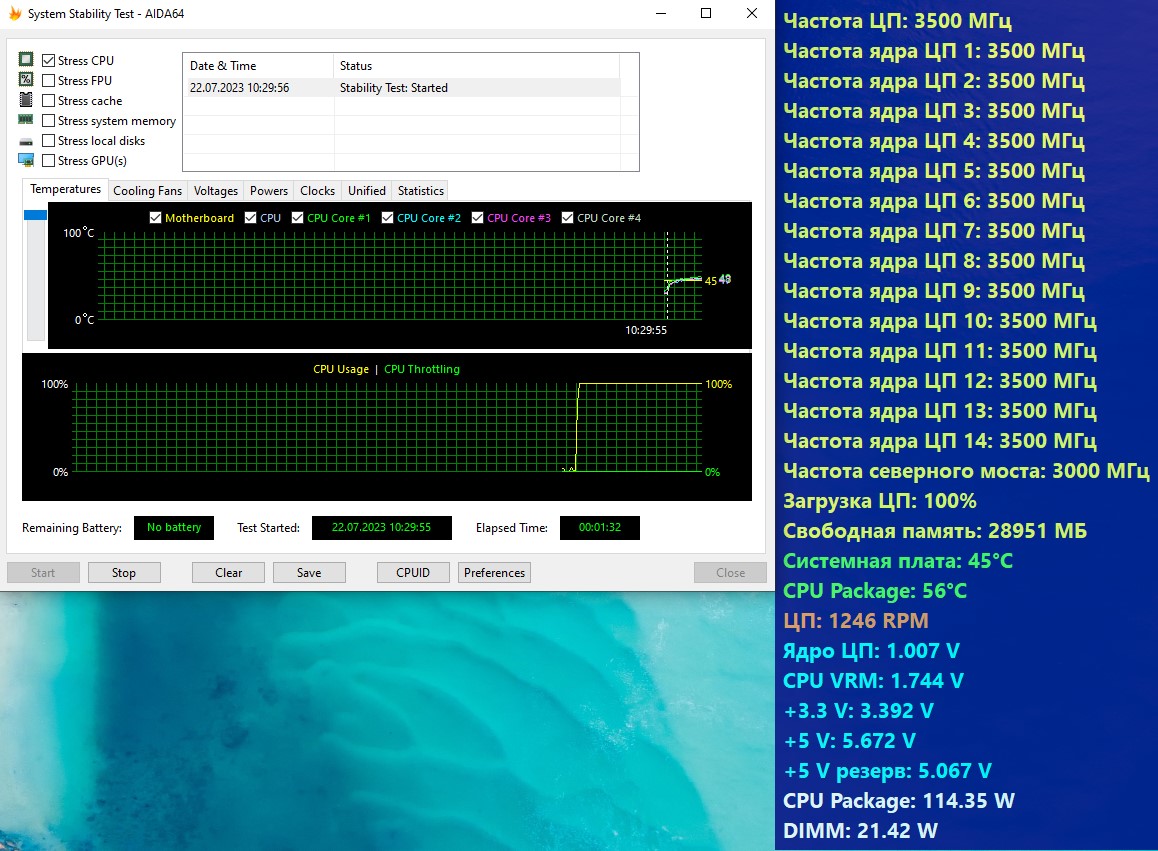Screen dimensions: 1158x851
Task: Enable the Stress FPU checkbox
Action: click(49, 81)
